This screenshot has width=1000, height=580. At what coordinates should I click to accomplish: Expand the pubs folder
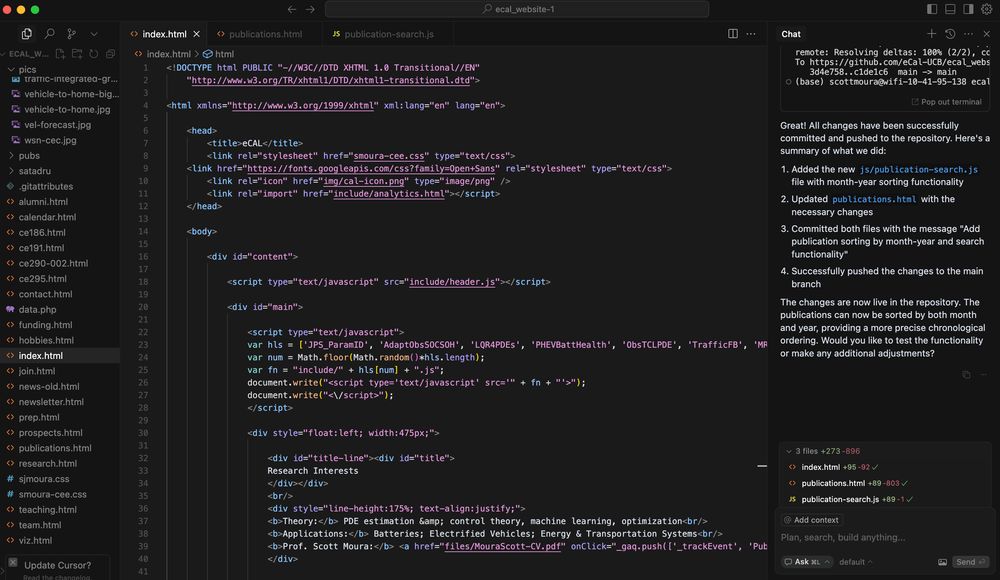click(29, 156)
